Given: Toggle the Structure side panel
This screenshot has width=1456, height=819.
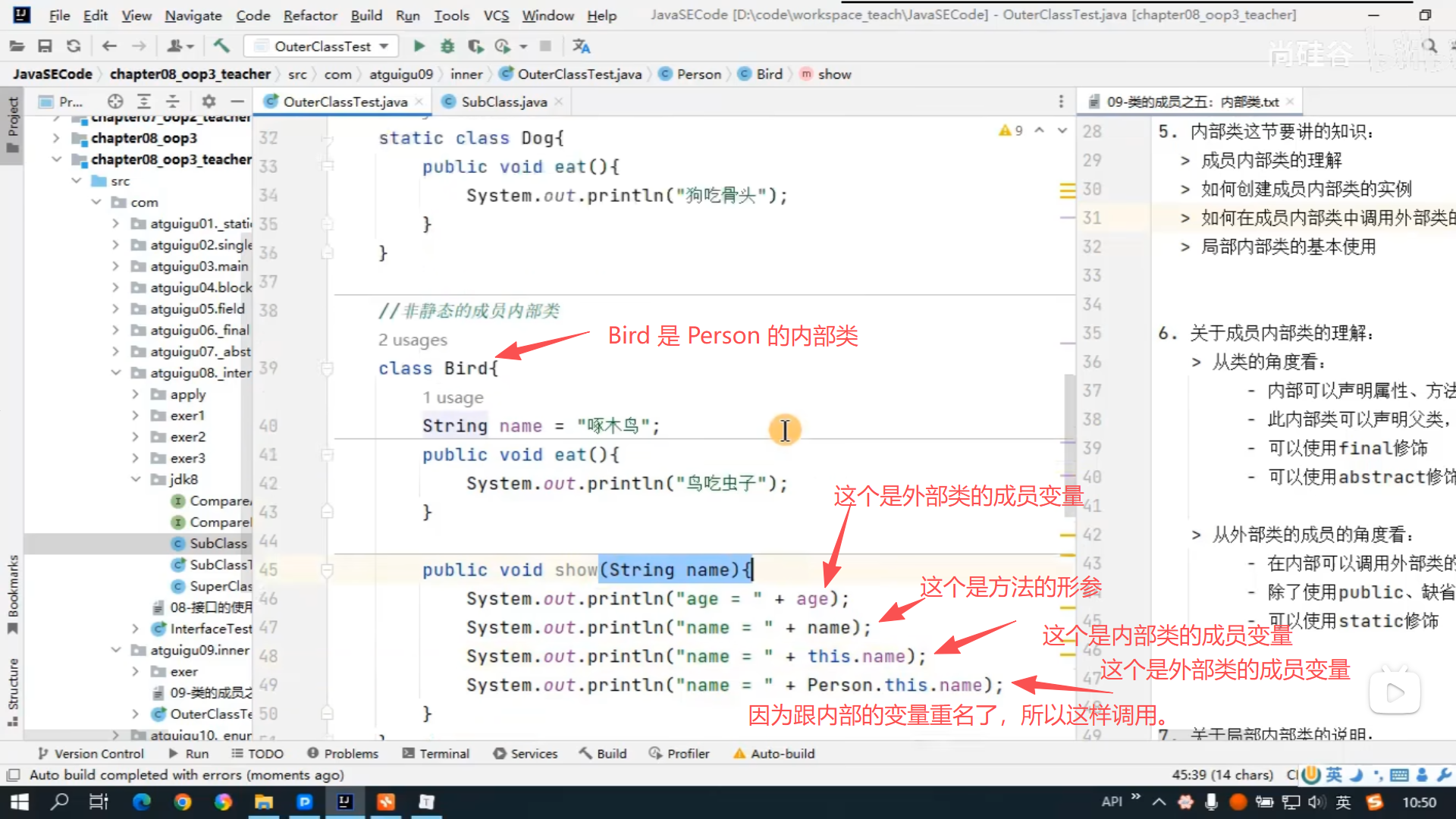Looking at the screenshot, I should pyautogui.click(x=13, y=690).
